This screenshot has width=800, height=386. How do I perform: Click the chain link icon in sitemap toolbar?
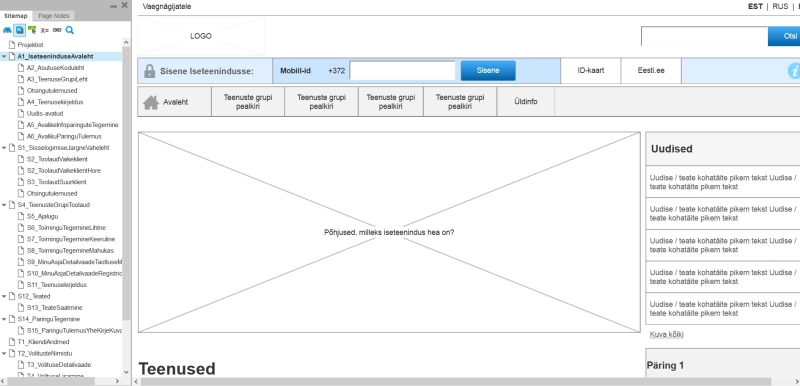tap(57, 30)
